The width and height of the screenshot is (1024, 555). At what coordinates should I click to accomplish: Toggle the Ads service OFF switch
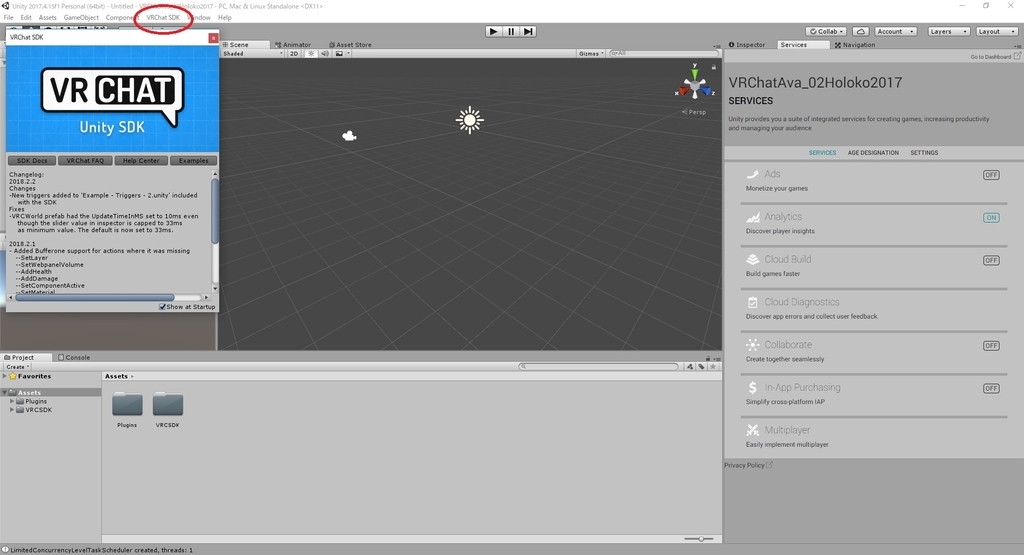click(991, 175)
